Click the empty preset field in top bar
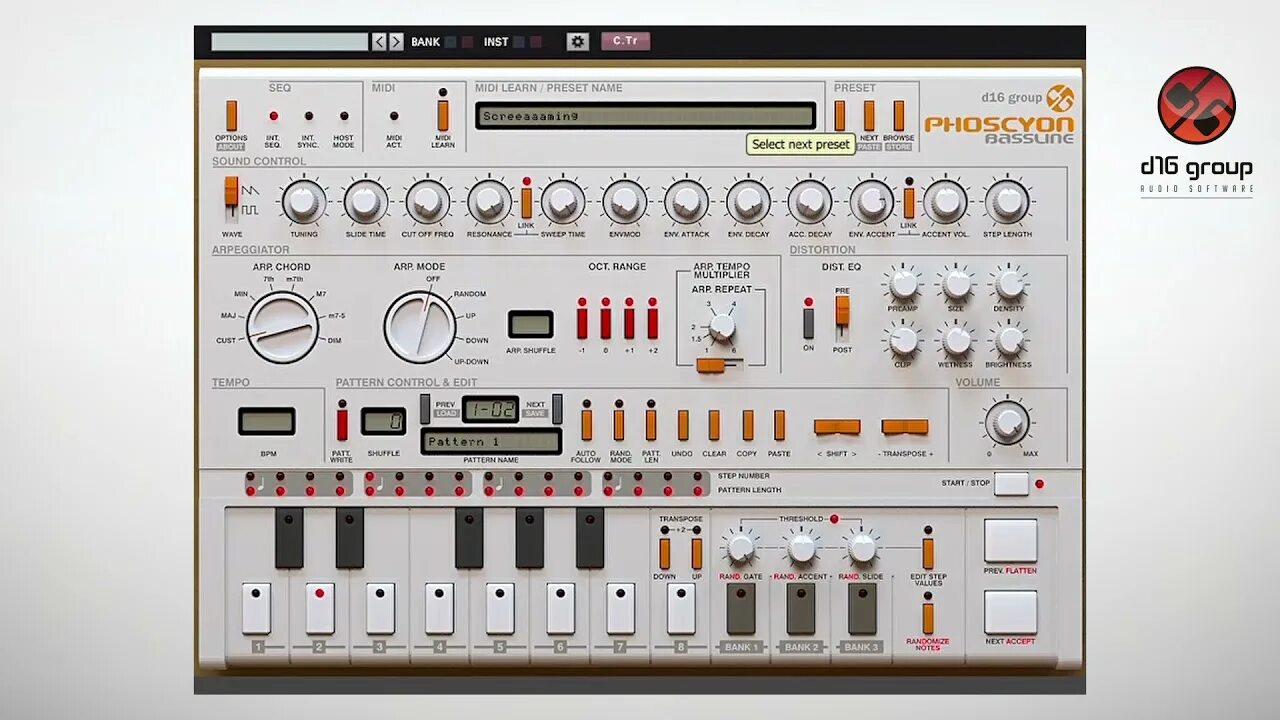The image size is (1280, 720). [290, 42]
